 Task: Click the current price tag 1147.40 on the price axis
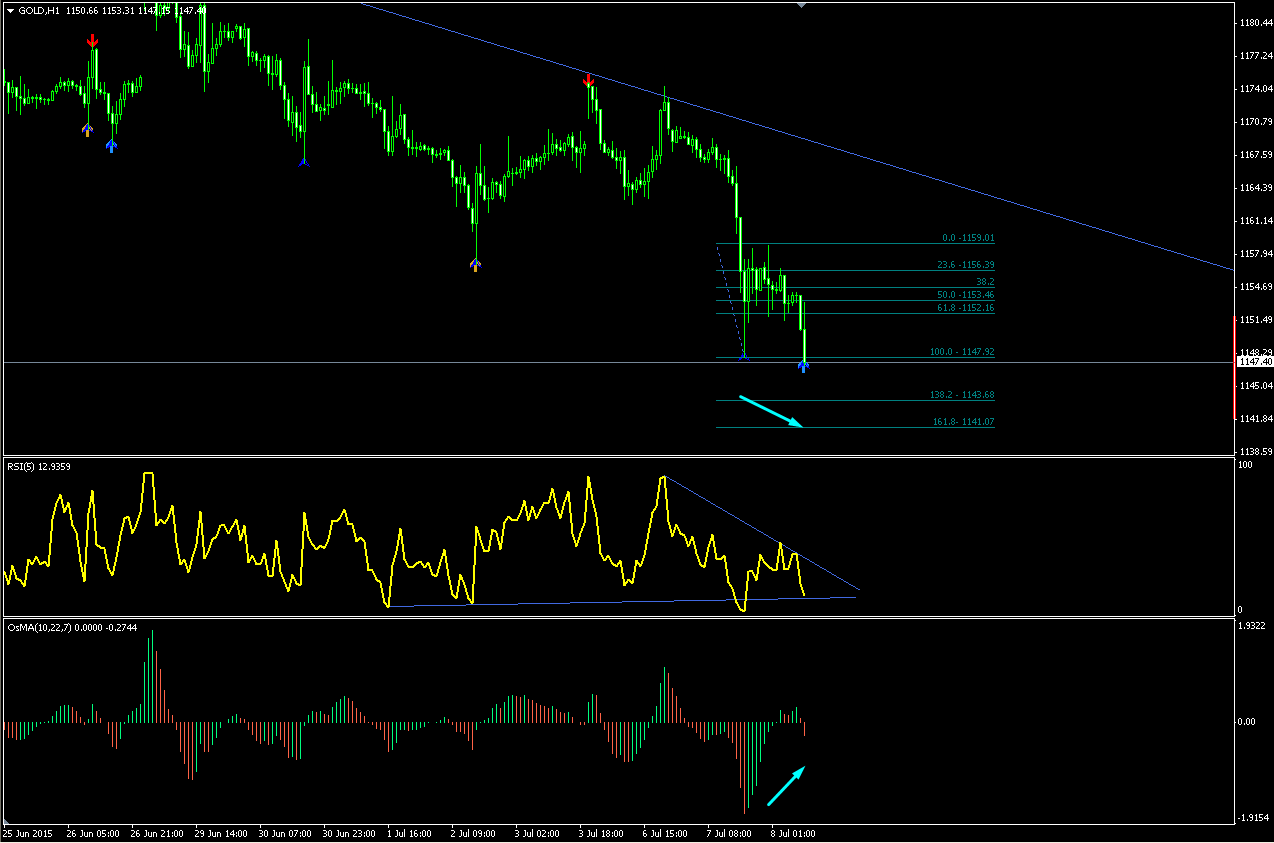coord(1254,362)
